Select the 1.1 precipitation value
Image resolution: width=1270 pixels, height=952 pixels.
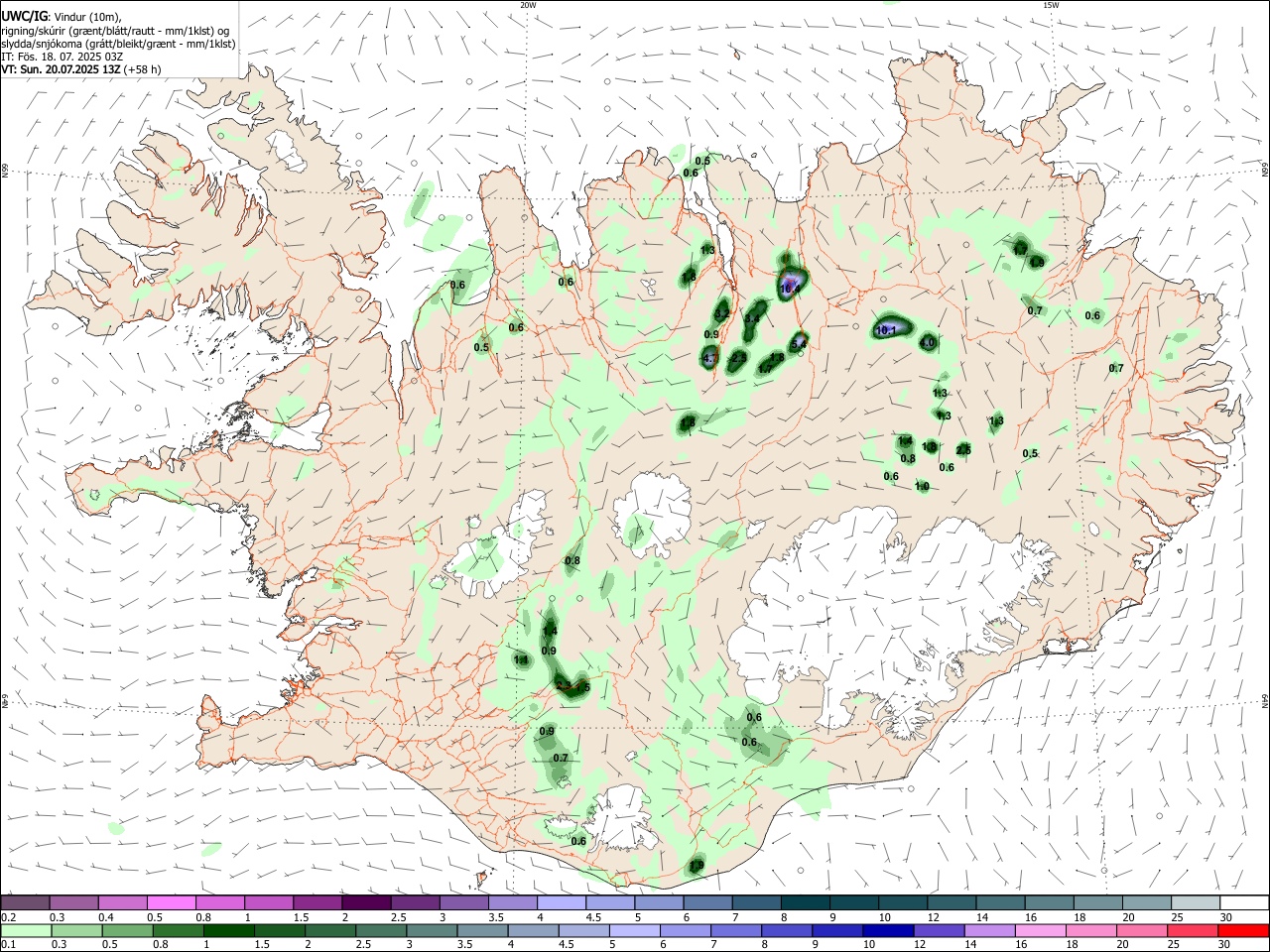point(521,659)
